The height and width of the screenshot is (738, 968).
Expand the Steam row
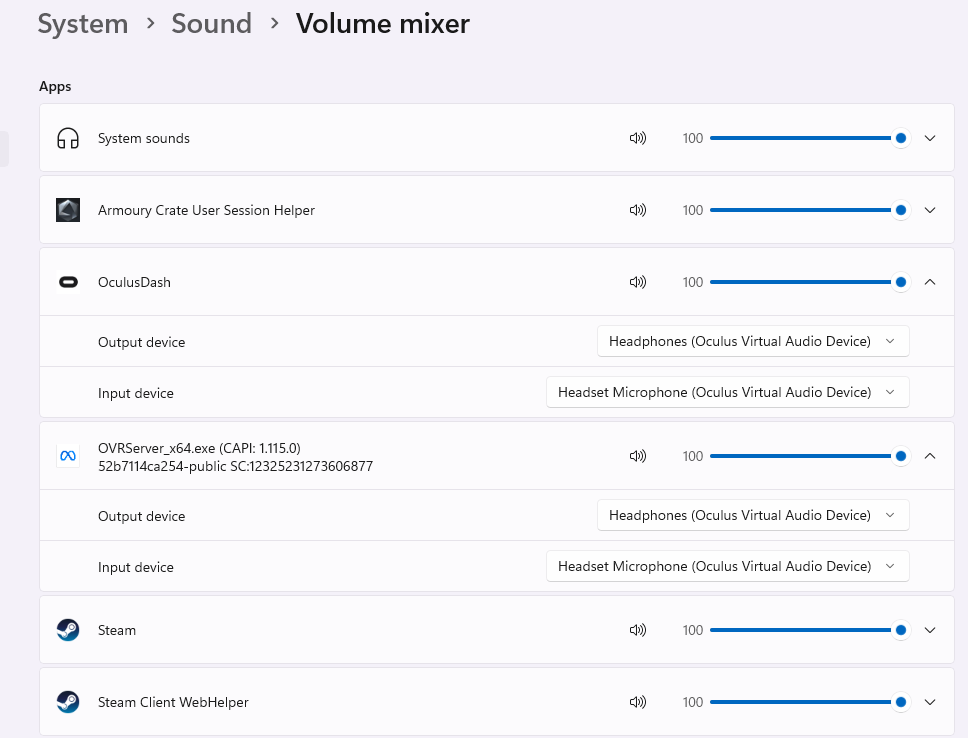[930, 630]
